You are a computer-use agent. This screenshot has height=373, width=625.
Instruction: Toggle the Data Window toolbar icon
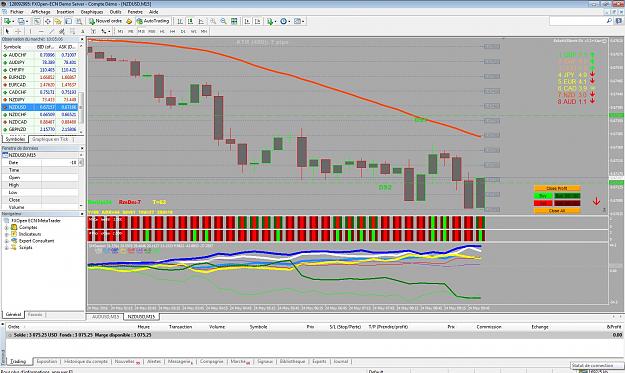pos(47,21)
